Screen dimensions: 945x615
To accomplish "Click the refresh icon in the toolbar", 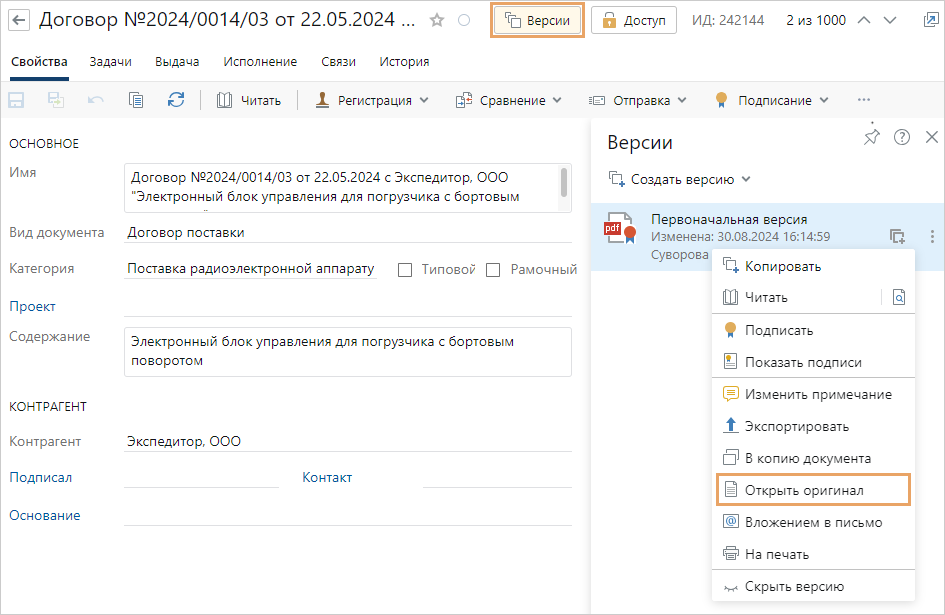I will point(176,100).
